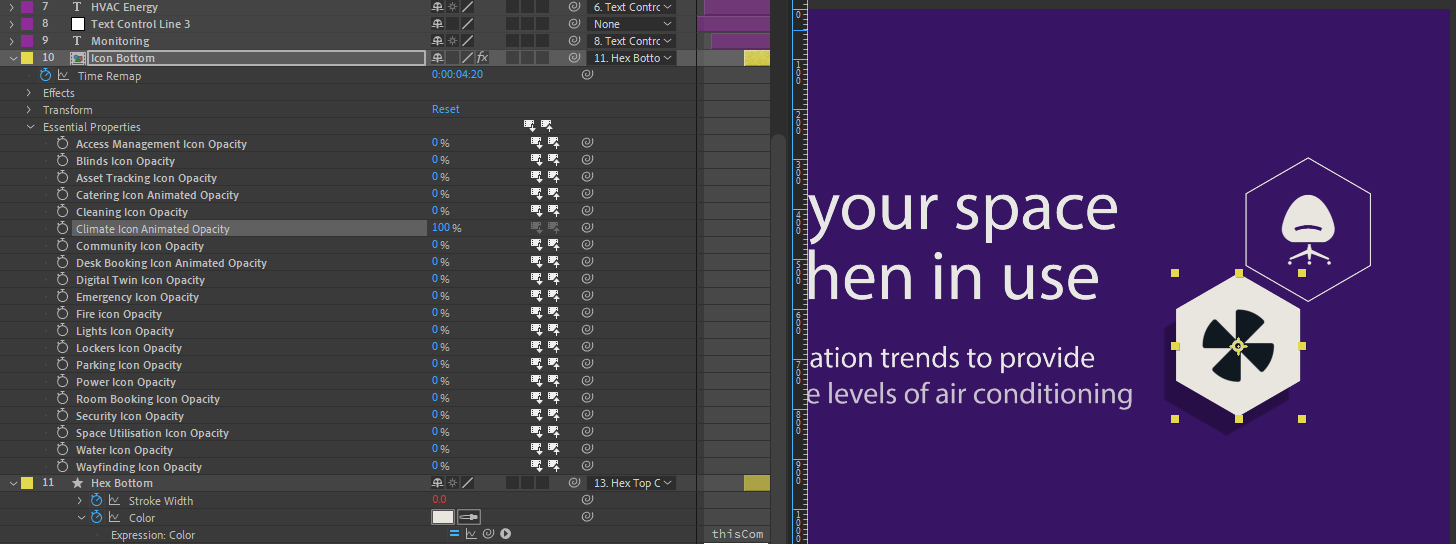
Task: Select the Climate Icon Animated Opacity property
Action: (x=153, y=229)
